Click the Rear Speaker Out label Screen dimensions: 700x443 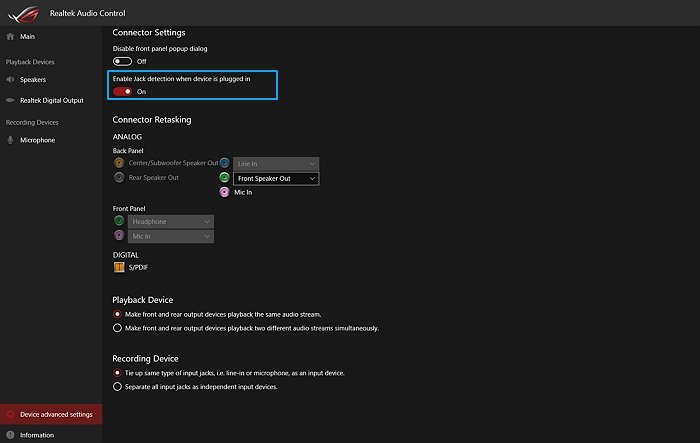coord(154,177)
